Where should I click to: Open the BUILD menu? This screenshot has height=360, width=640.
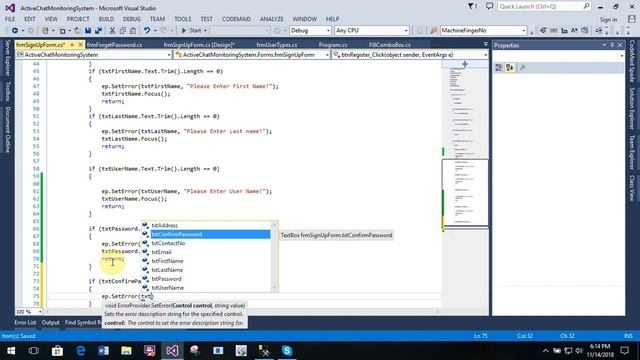106,19
